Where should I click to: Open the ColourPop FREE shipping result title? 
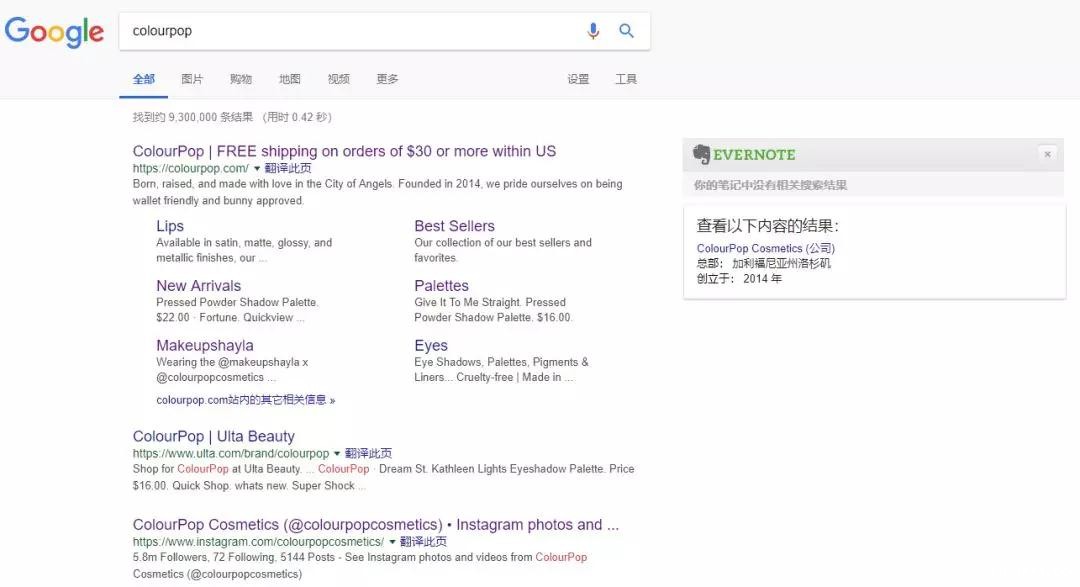pos(344,151)
